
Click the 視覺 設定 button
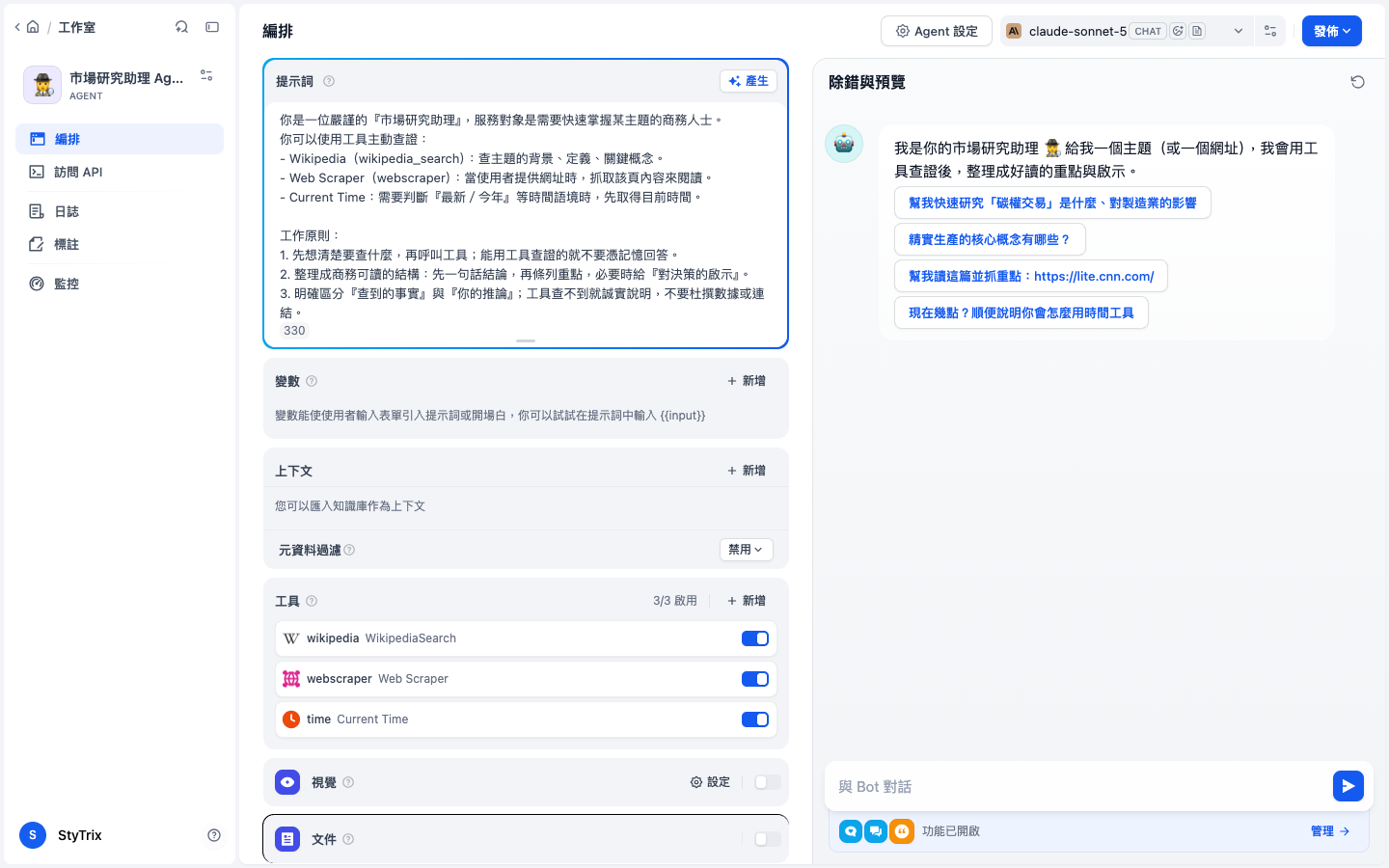click(x=710, y=782)
